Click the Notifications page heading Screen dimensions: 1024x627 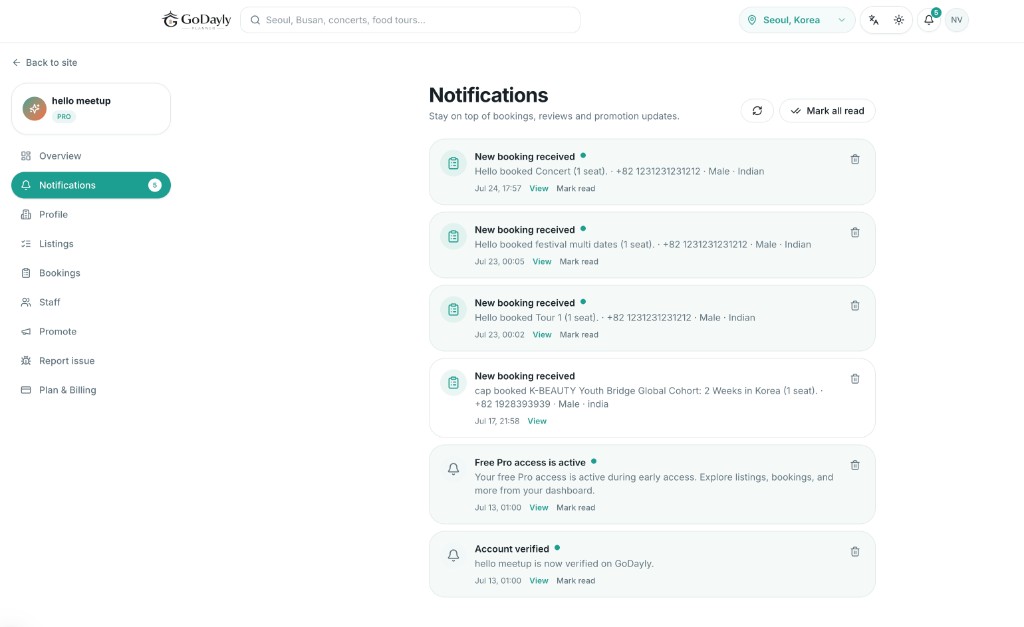(488, 95)
